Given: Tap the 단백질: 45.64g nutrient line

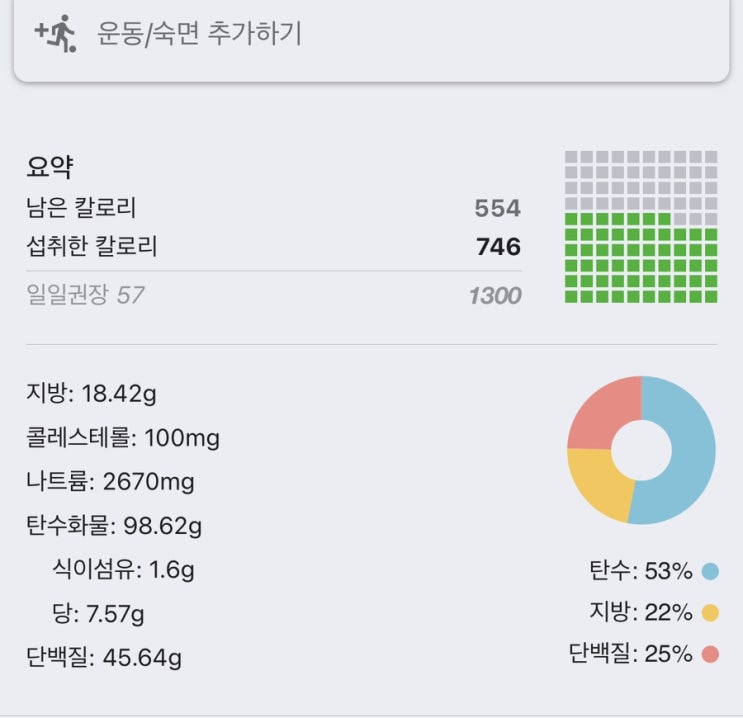Looking at the screenshot, I should point(105,658).
